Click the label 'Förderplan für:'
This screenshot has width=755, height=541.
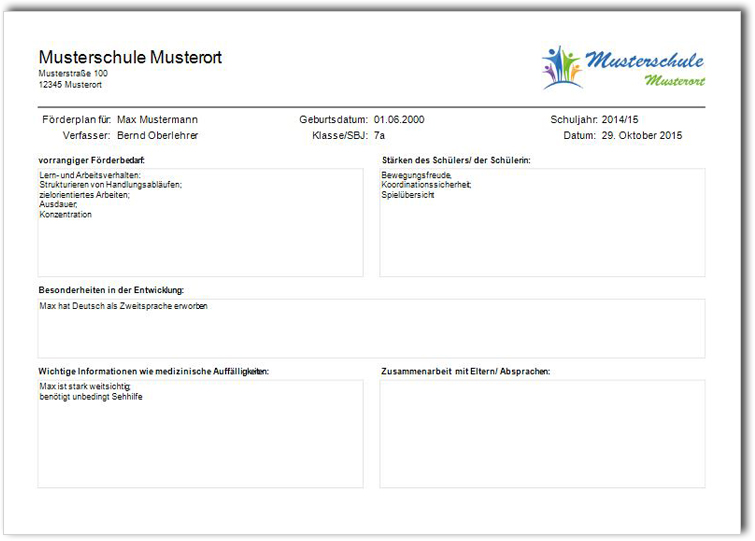pos(77,119)
